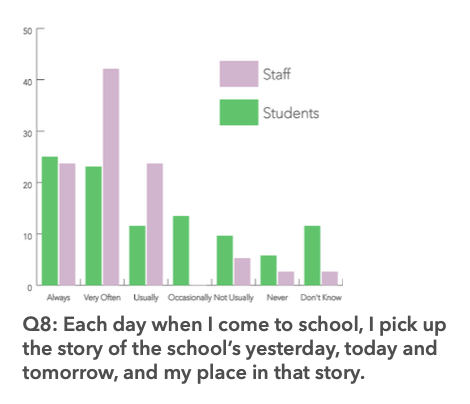Click the Q8 question caption text

tap(234, 348)
